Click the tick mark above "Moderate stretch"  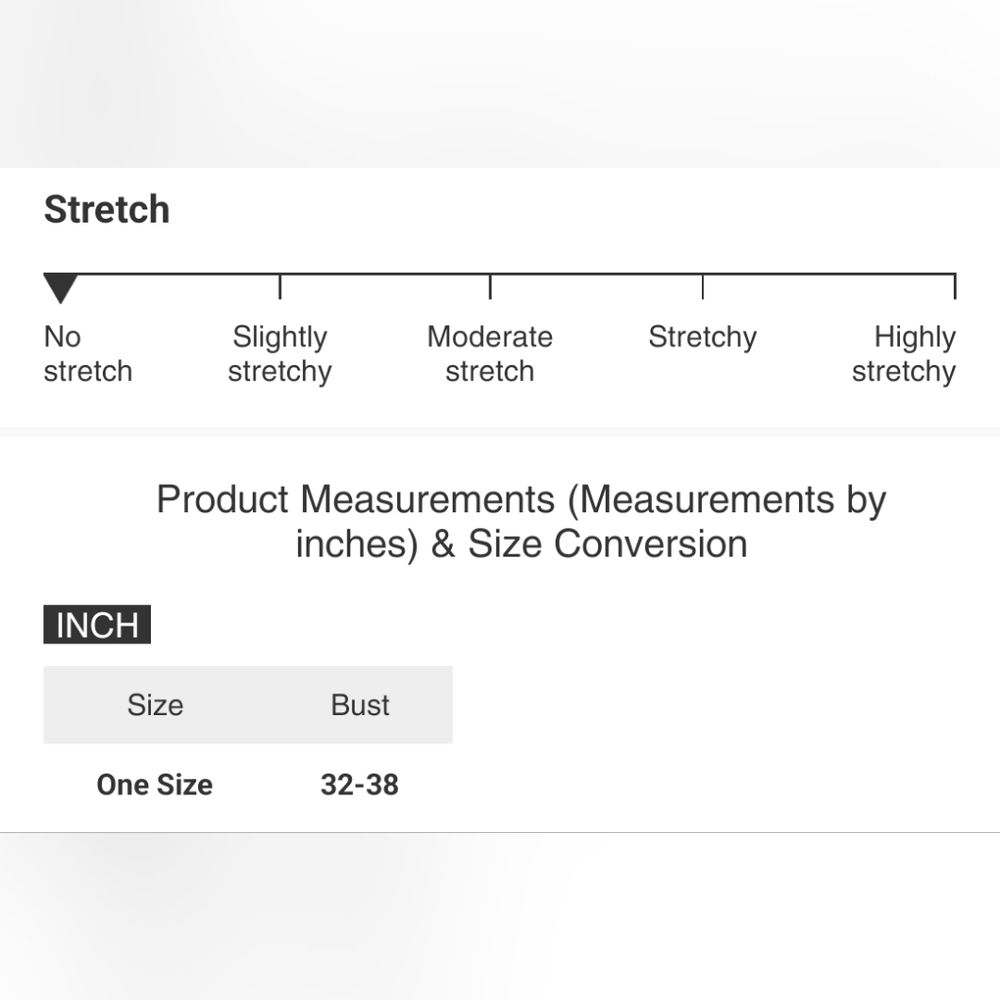pos(490,286)
